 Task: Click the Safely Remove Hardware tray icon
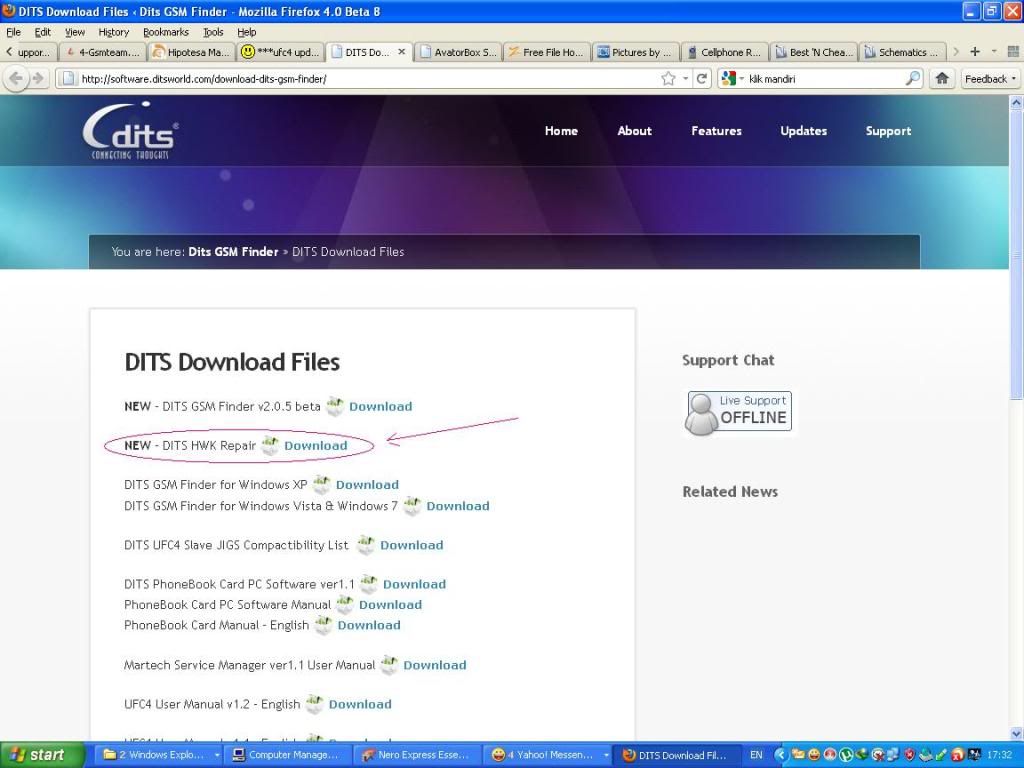tap(926, 755)
